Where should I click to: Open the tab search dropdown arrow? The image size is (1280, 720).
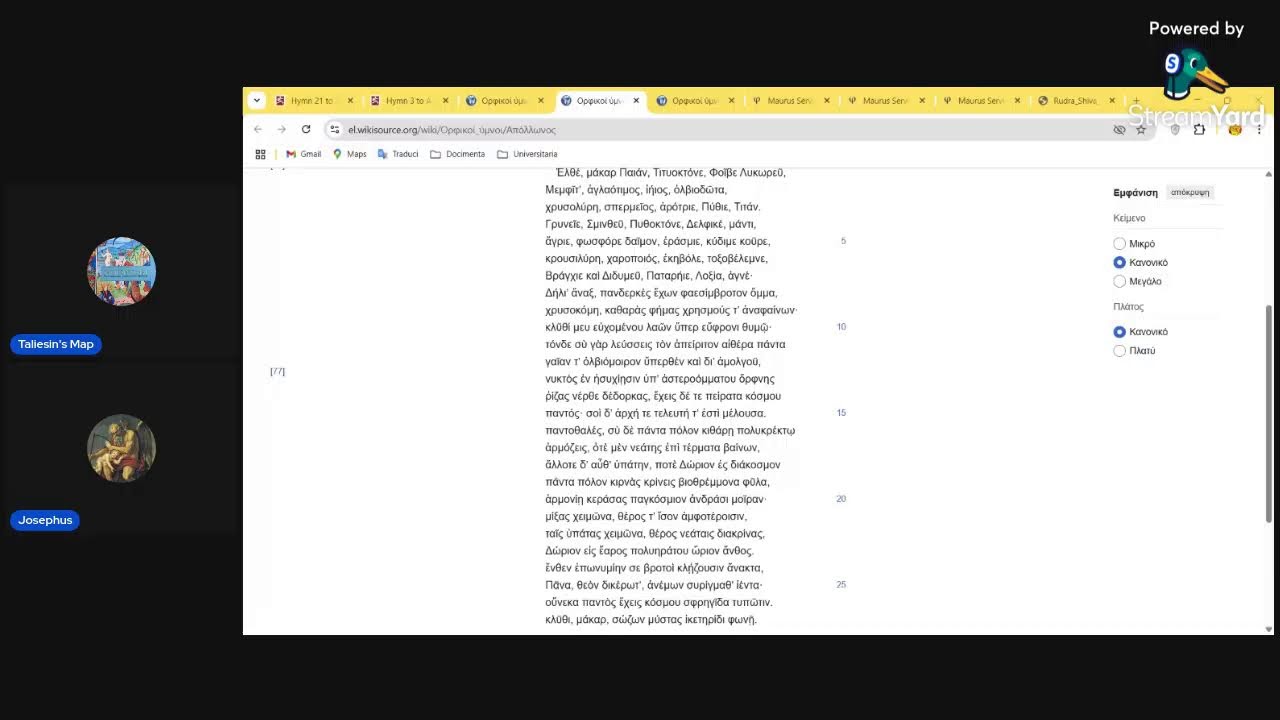[257, 100]
